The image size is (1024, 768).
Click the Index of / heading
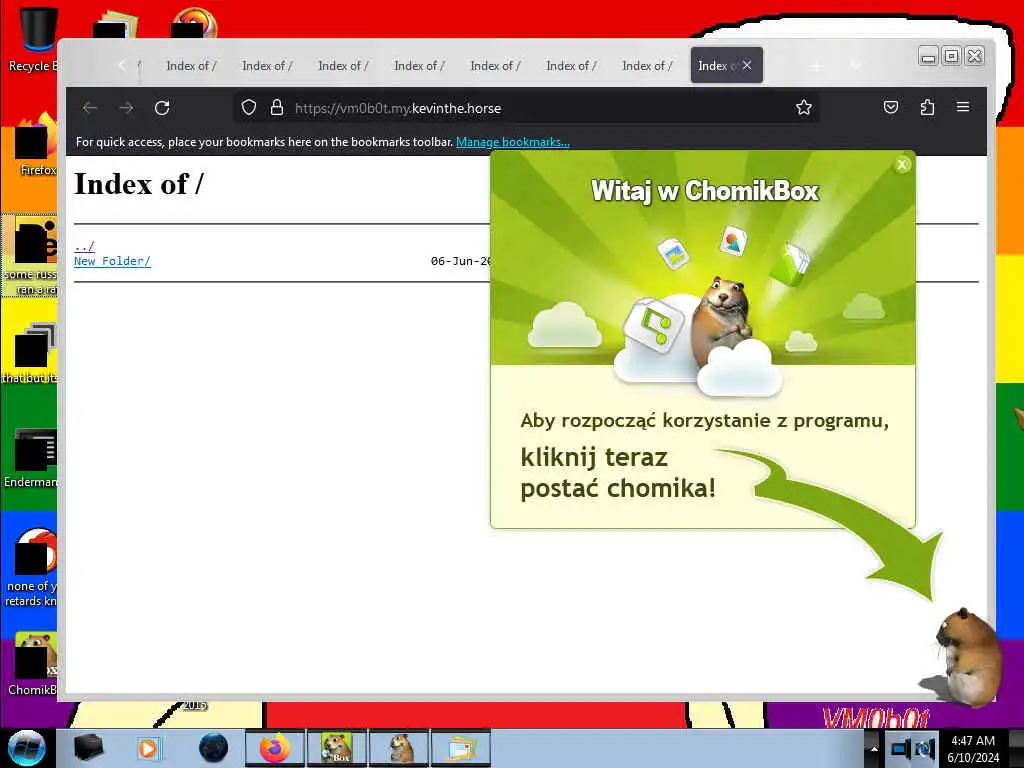(139, 184)
